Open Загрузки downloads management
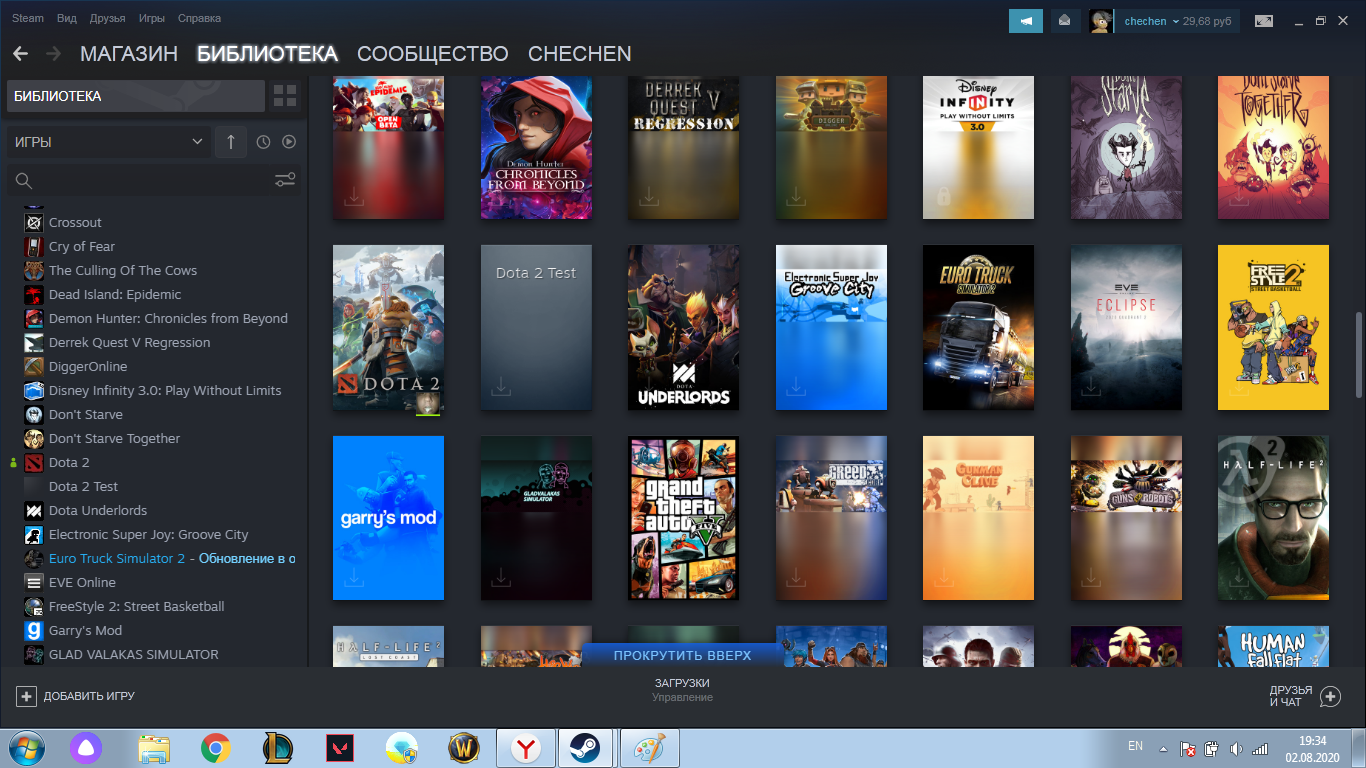This screenshot has width=1366, height=768. 682,689
